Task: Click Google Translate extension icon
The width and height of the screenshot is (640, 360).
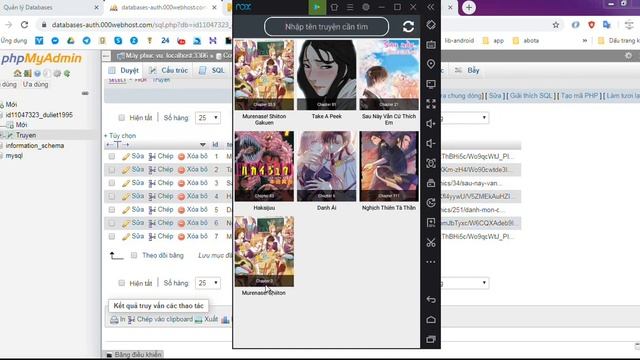Action: pyautogui.click(x=607, y=25)
